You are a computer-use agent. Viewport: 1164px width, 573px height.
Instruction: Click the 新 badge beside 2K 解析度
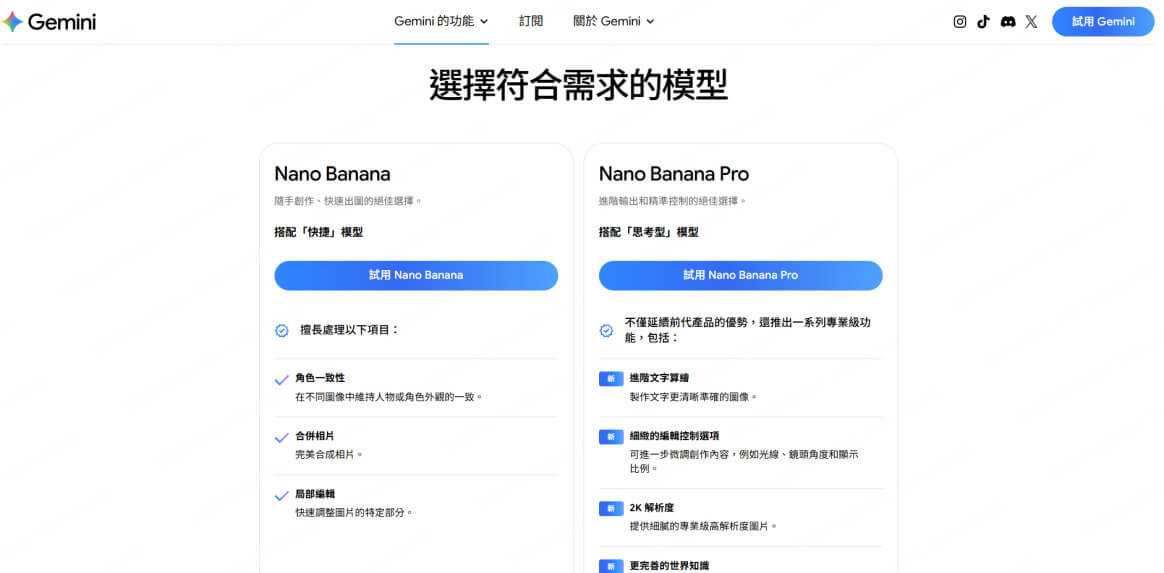(x=611, y=508)
